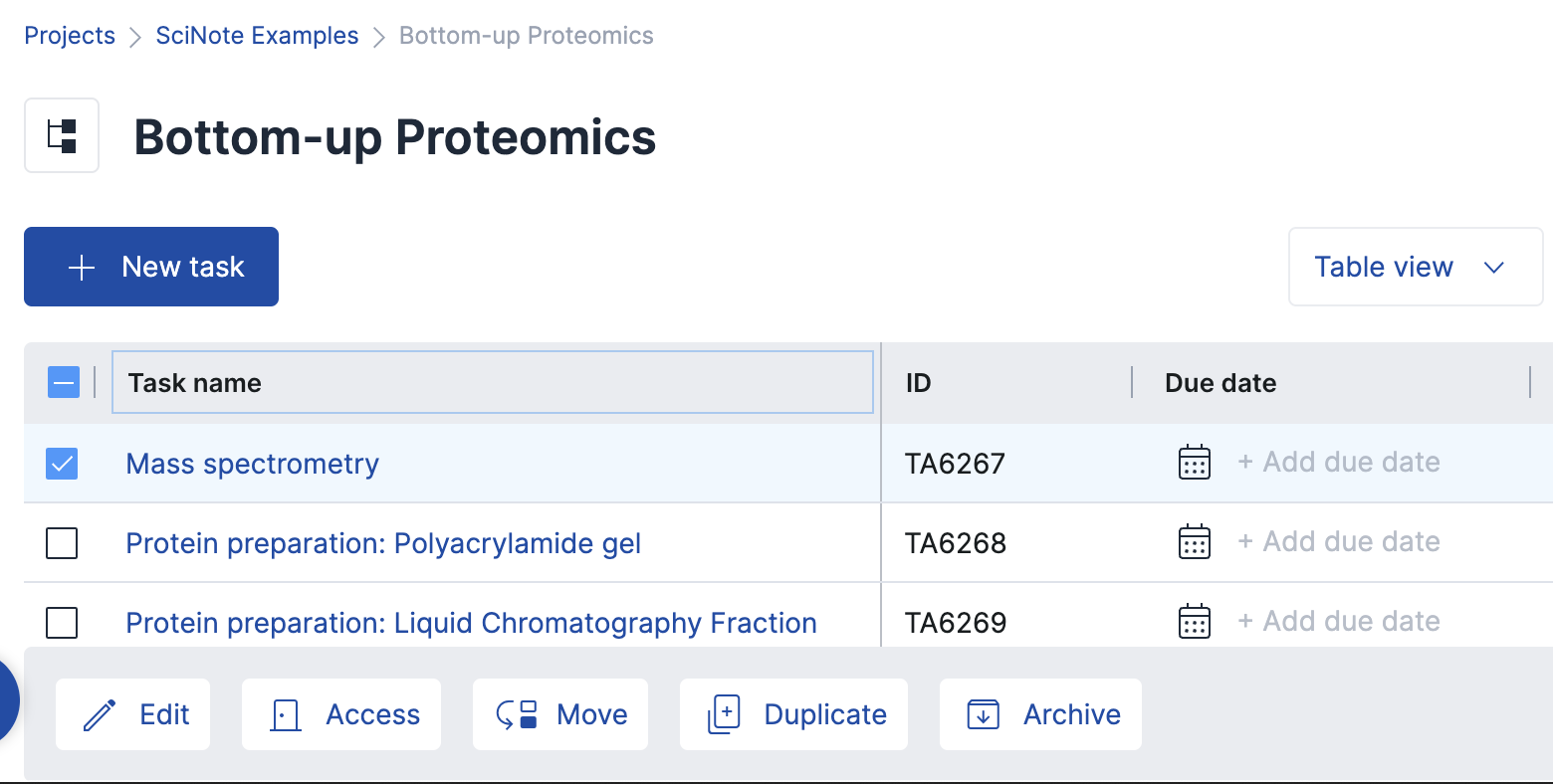Viewport: 1553px width, 784px height.
Task: Click the Move task icon
Action: (517, 714)
